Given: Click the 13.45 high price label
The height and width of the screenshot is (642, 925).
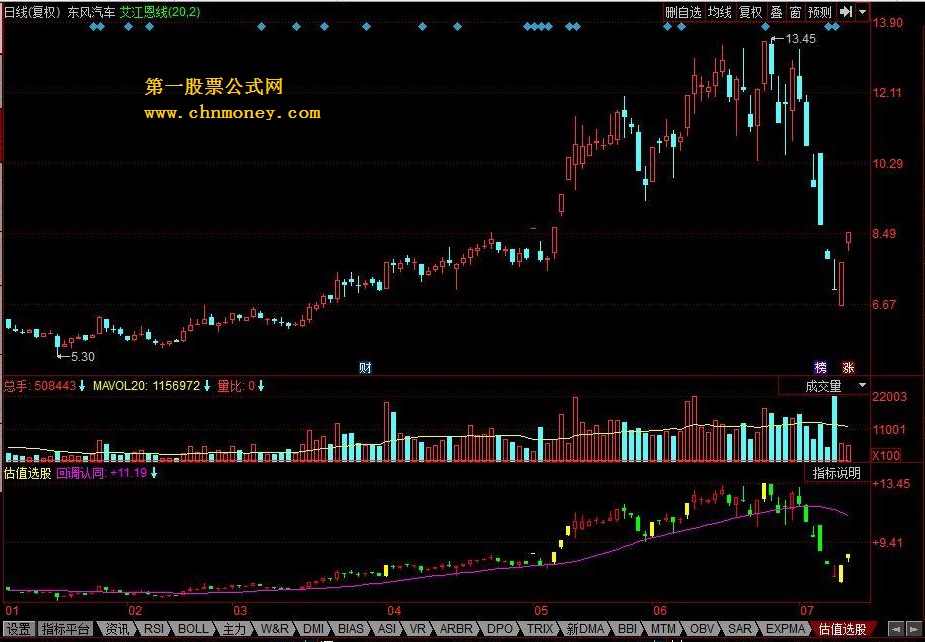Looking at the screenshot, I should tap(801, 39).
